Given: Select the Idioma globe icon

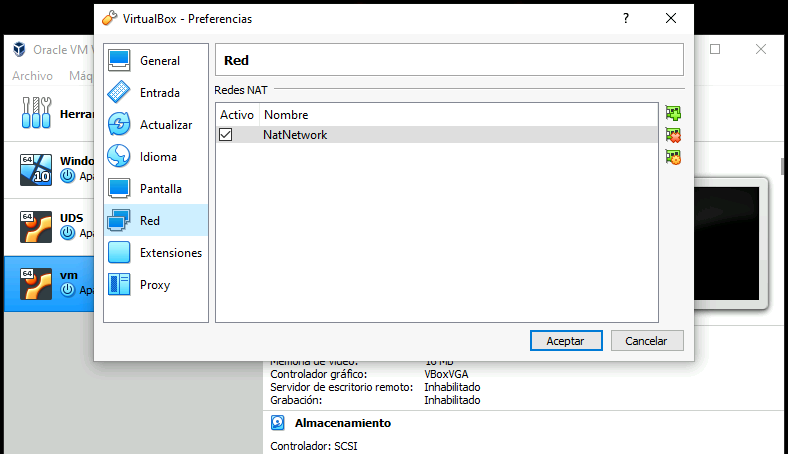Looking at the screenshot, I should coord(119,156).
